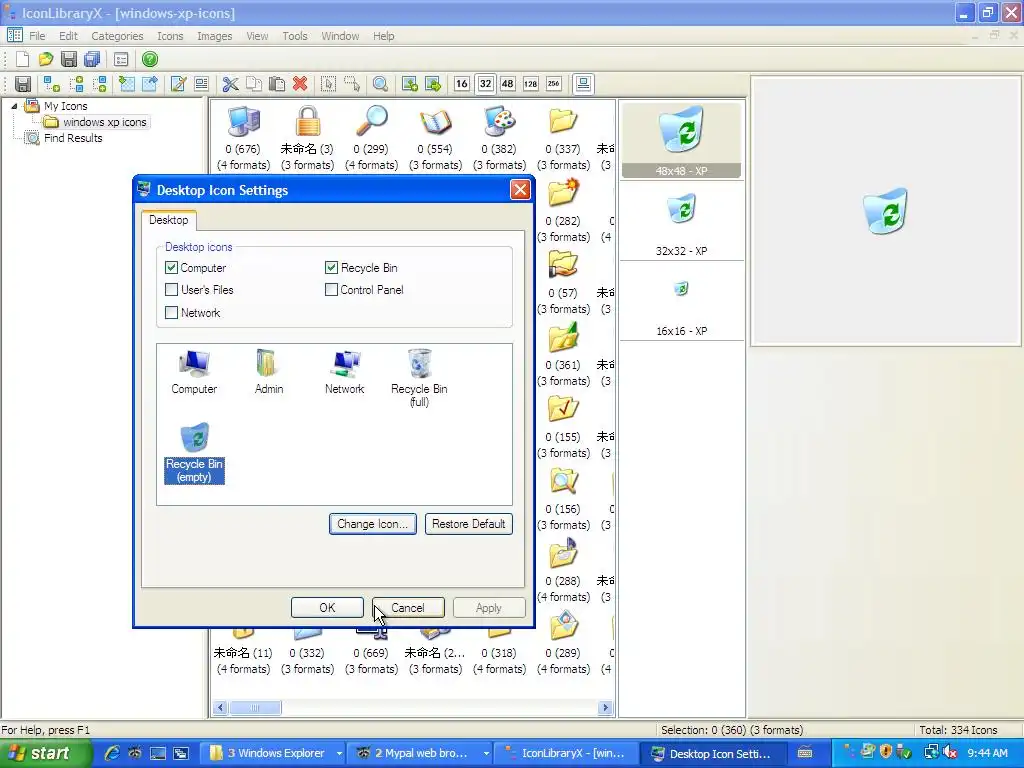The image size is (1024, 768).
Task: Check the User's Files checkbox
Action: pyautogui.click(x=172, y=290)
